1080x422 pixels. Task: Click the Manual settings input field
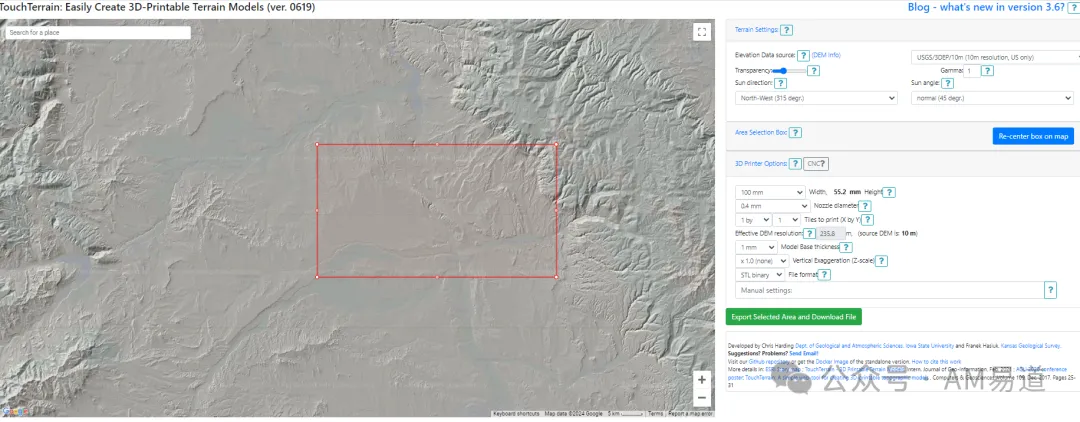point(889,291)
